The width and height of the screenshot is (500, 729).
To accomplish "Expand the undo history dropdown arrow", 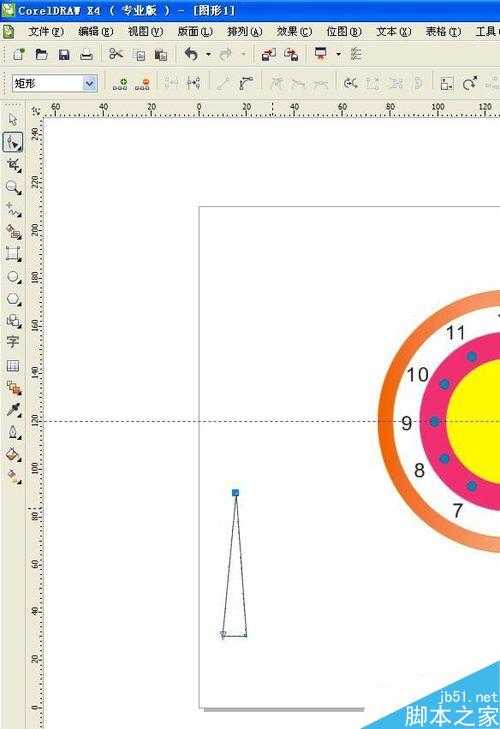I will [x=208, y=54].
